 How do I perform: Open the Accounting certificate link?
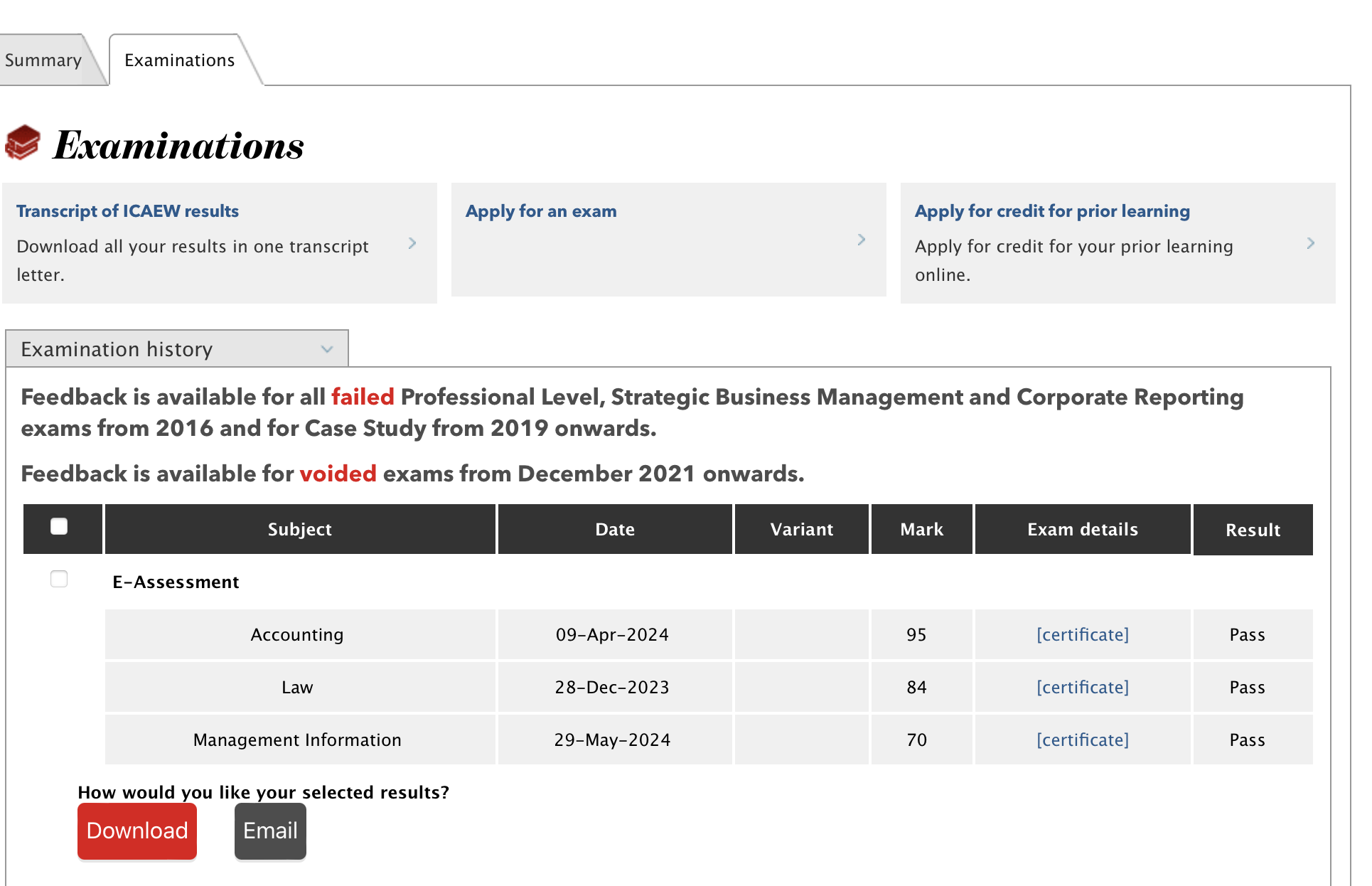click(1082, 634)
